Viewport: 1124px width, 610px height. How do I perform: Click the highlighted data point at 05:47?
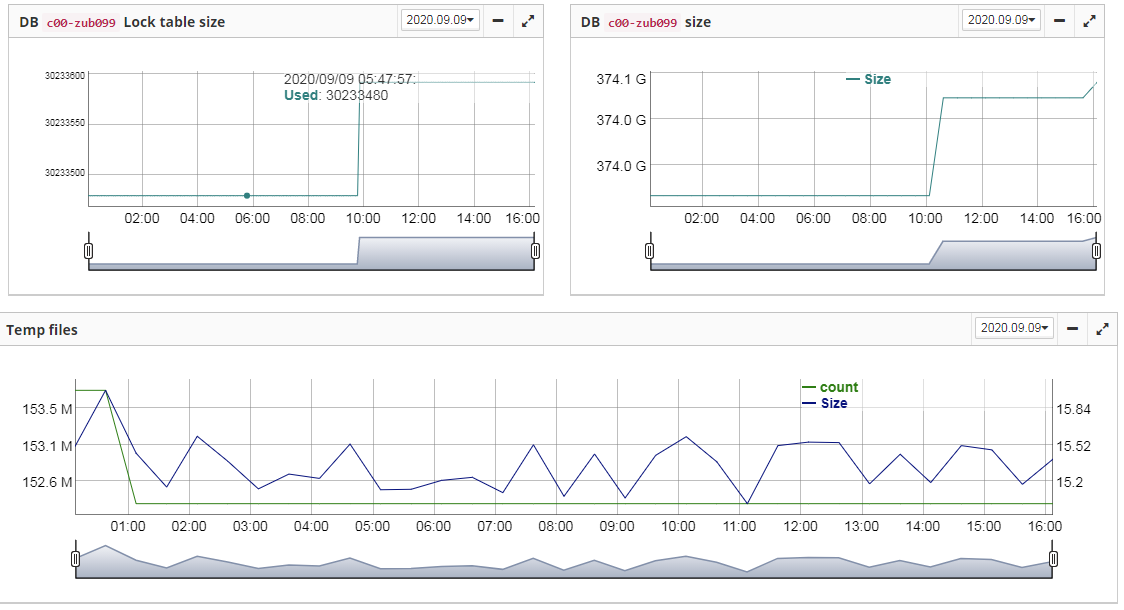point(247,195)
